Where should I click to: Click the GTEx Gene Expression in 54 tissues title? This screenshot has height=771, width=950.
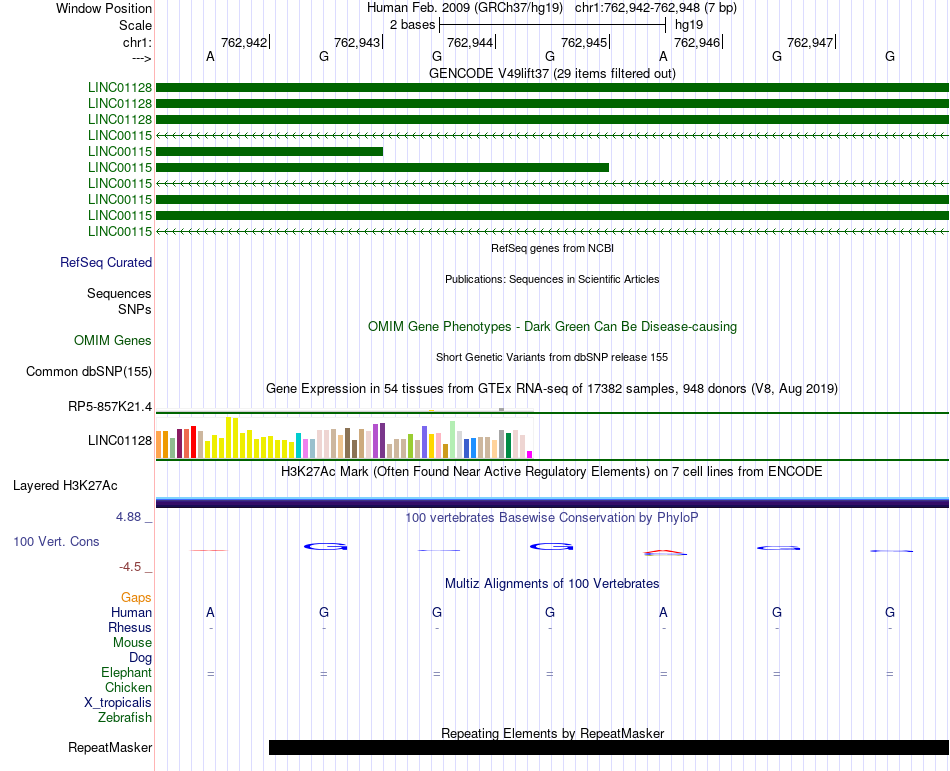pos(552,389)
